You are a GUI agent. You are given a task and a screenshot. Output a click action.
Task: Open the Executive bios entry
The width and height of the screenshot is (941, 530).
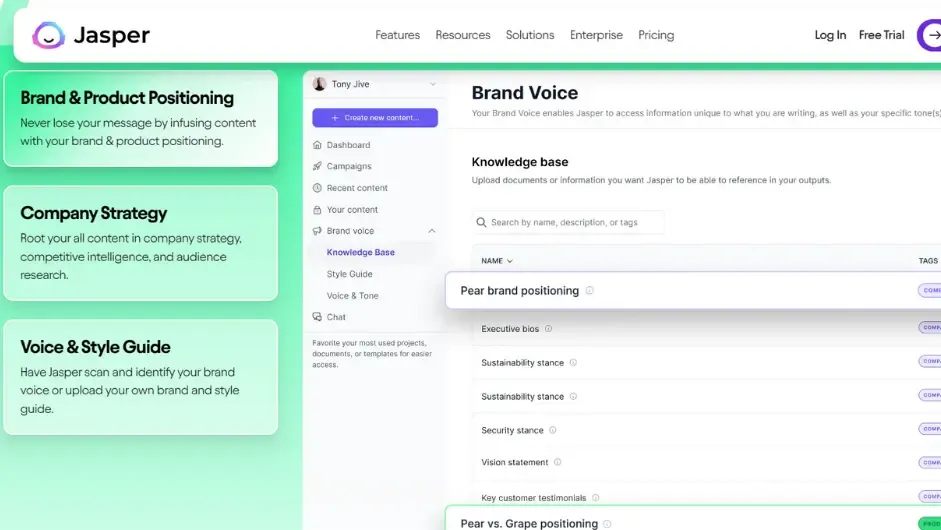pos(510,329)
